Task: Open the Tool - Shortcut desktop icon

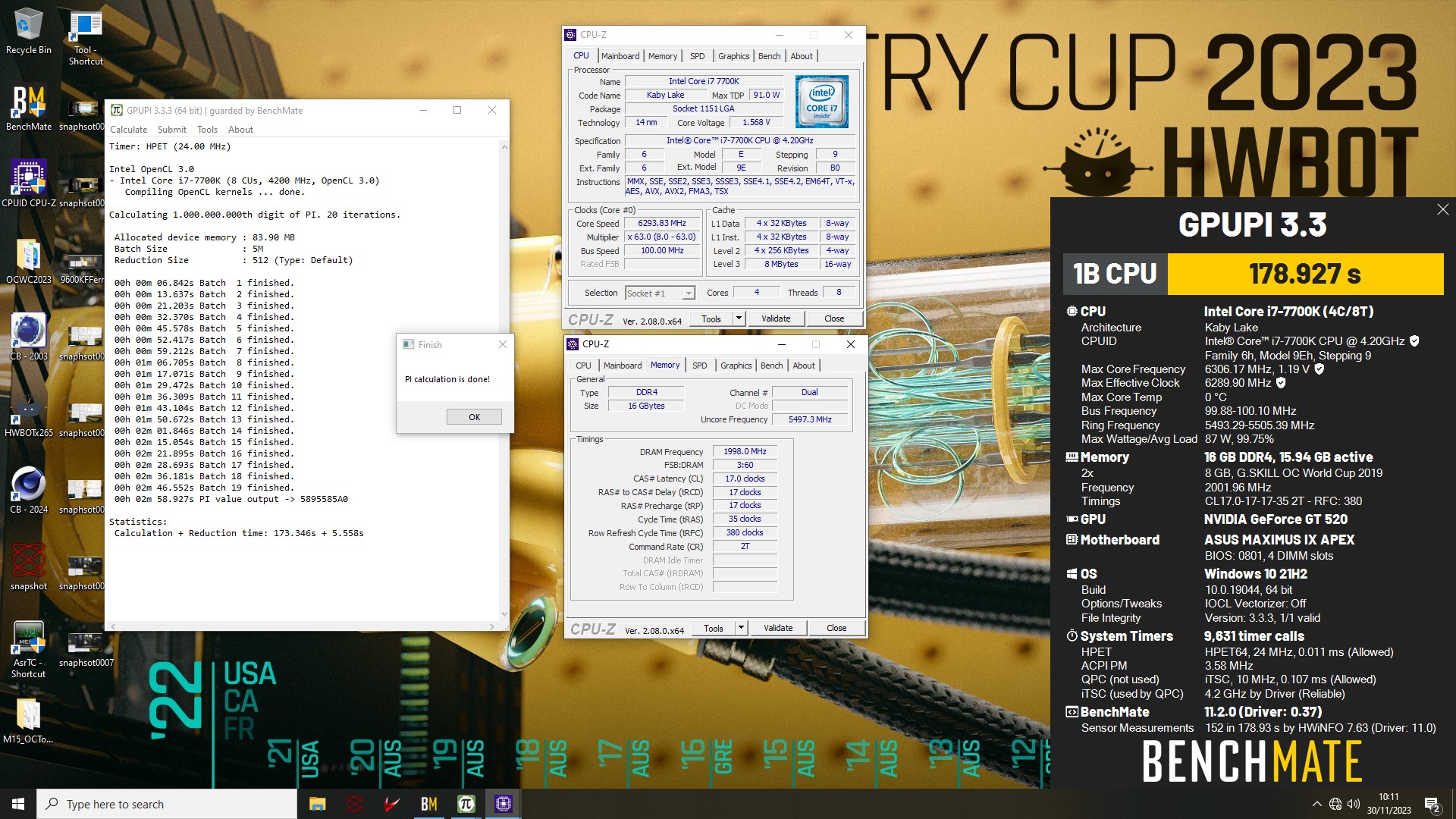Action: click(86, 38)
